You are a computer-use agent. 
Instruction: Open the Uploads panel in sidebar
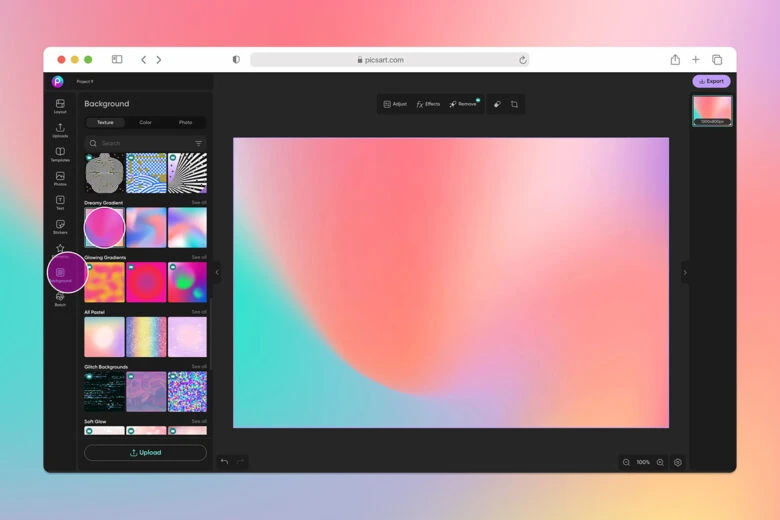click(60, 130)
